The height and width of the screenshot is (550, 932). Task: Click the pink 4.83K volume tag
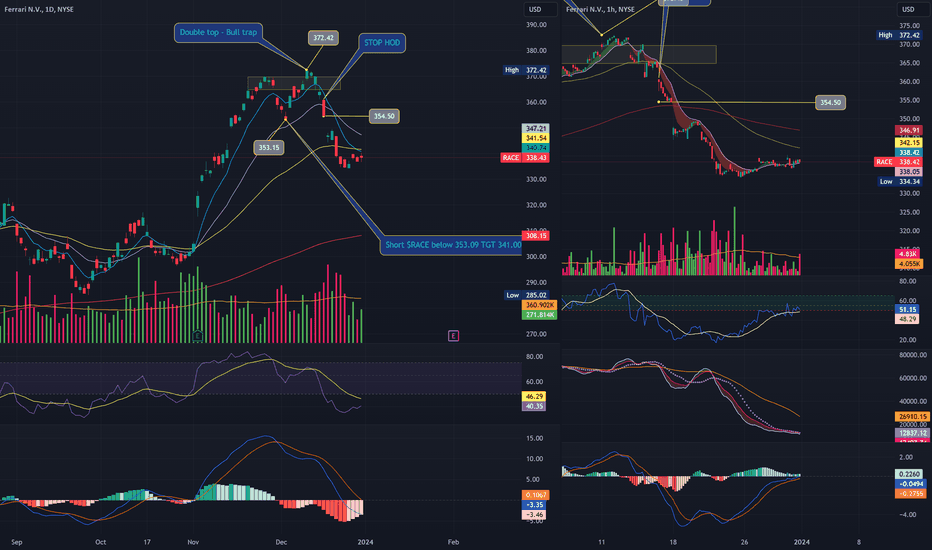point(909,254)
